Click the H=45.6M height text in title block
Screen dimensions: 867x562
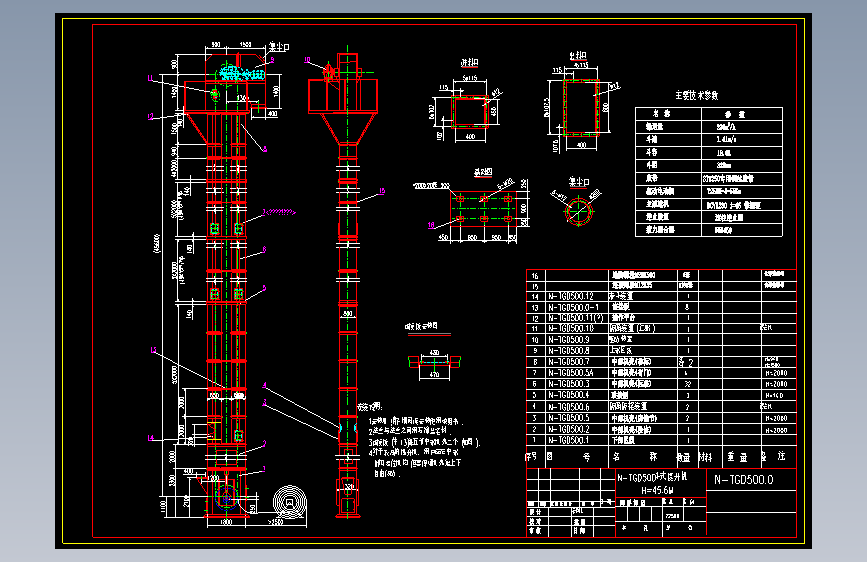point(657,491)
